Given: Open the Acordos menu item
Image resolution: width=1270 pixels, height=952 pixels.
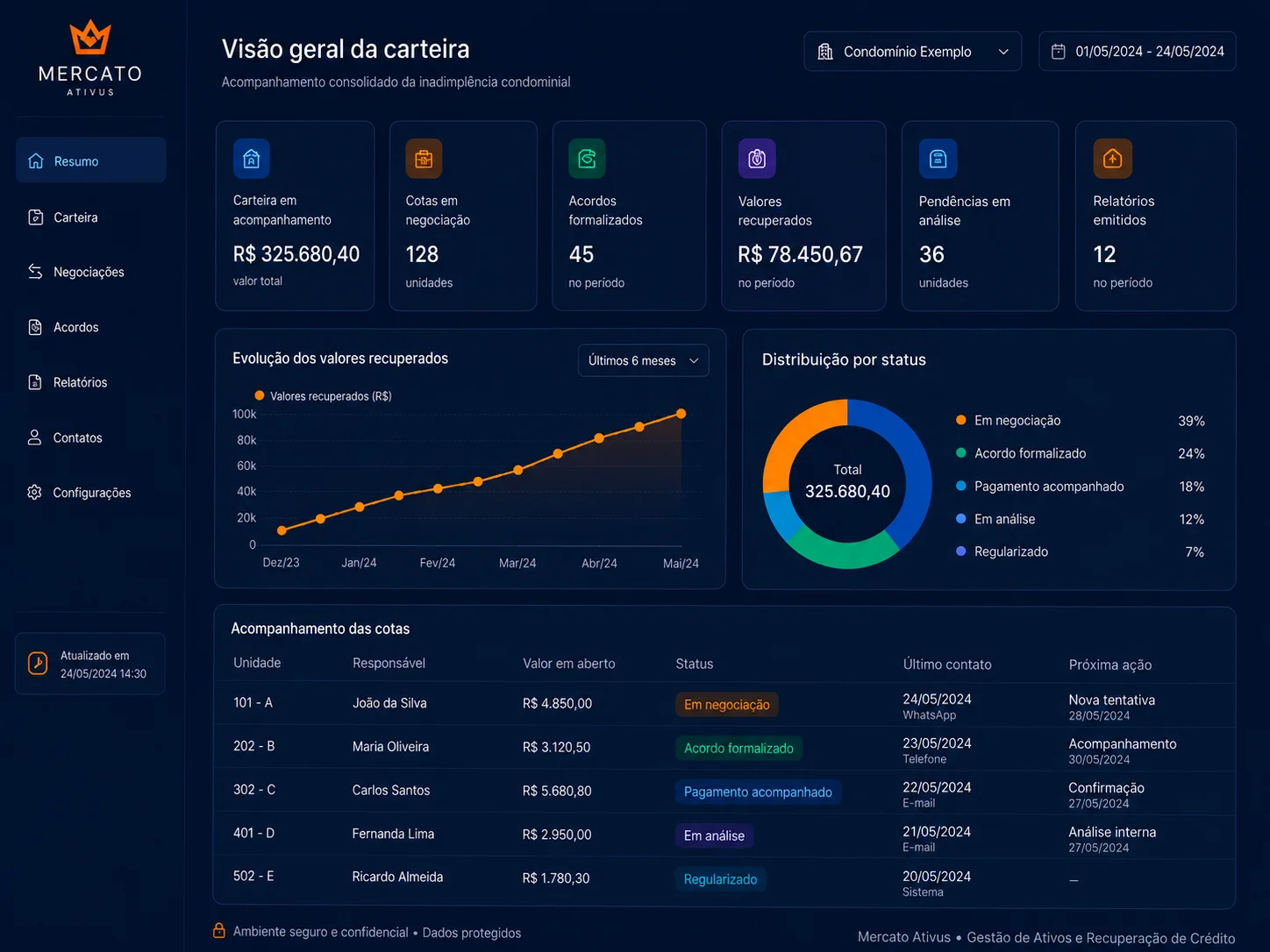Looking at the screenshot, I should [76, 327].
